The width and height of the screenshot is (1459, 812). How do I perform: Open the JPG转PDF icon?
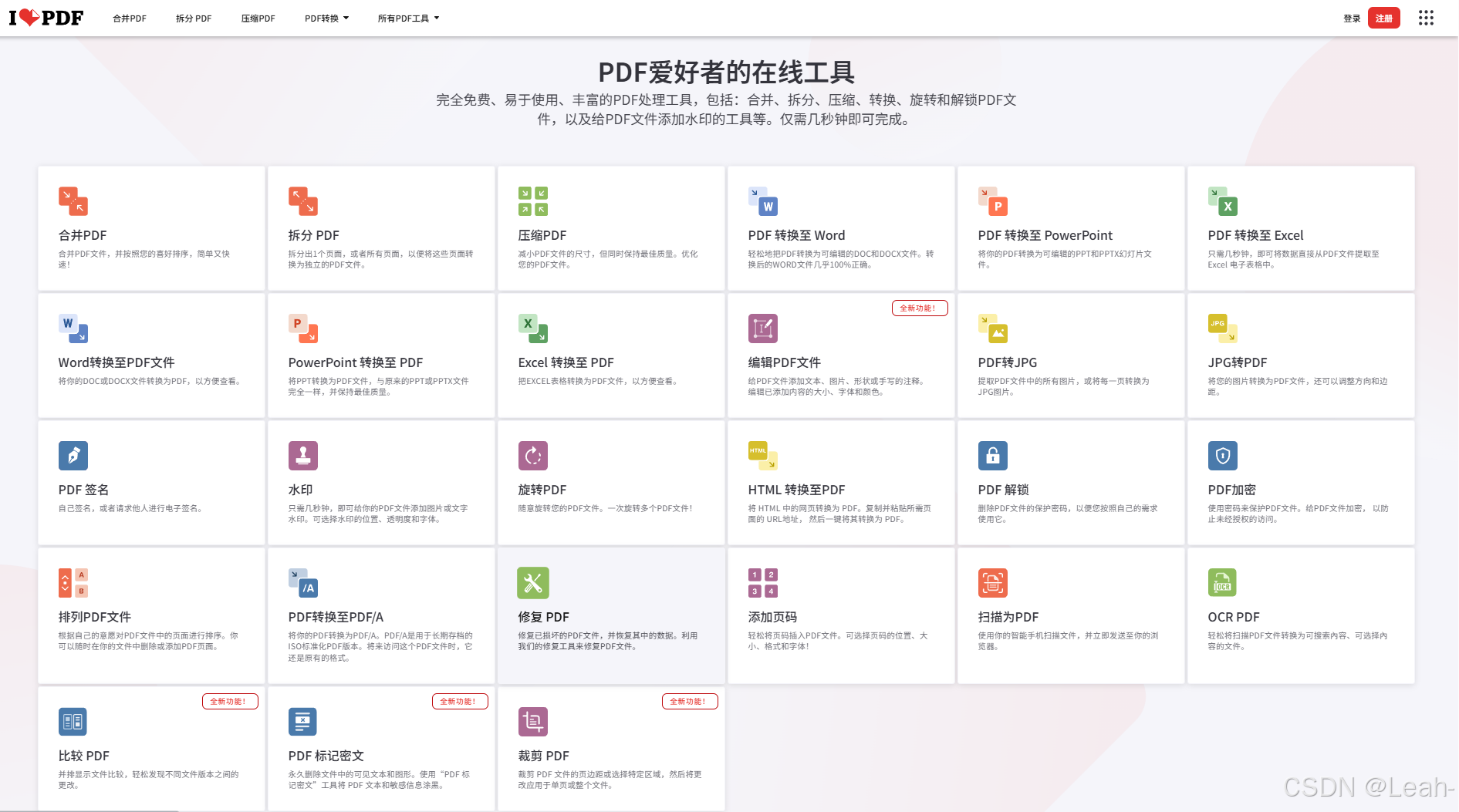pos(1223,329)
